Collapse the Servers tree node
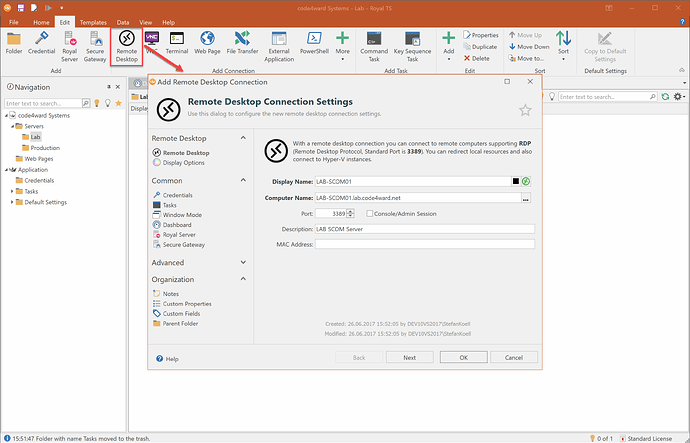Viewport: 690px width, 443px height. (13, 126)
